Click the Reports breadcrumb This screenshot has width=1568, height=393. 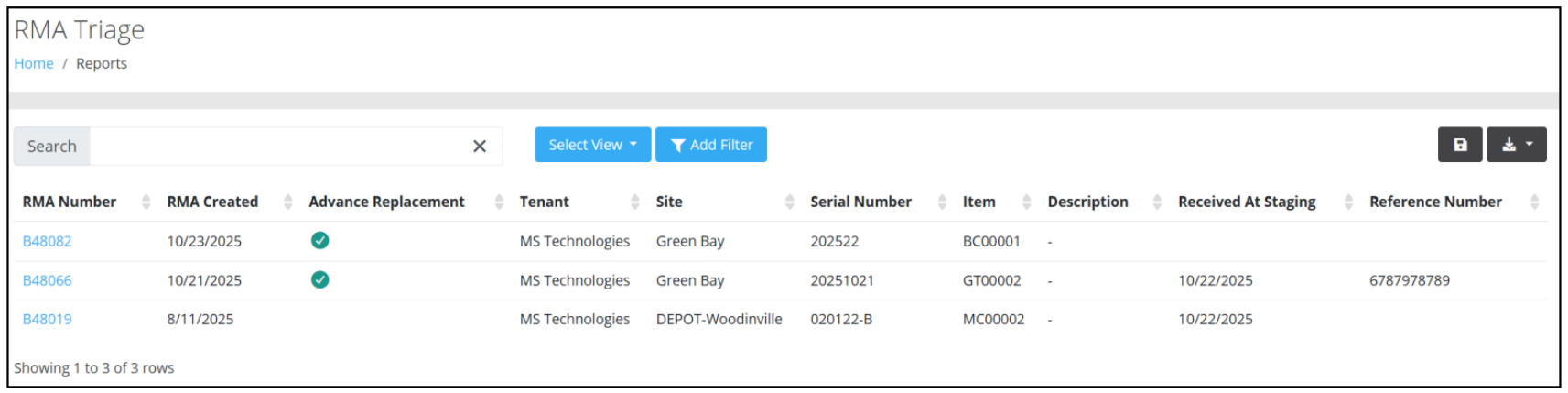tap(102, 63)
